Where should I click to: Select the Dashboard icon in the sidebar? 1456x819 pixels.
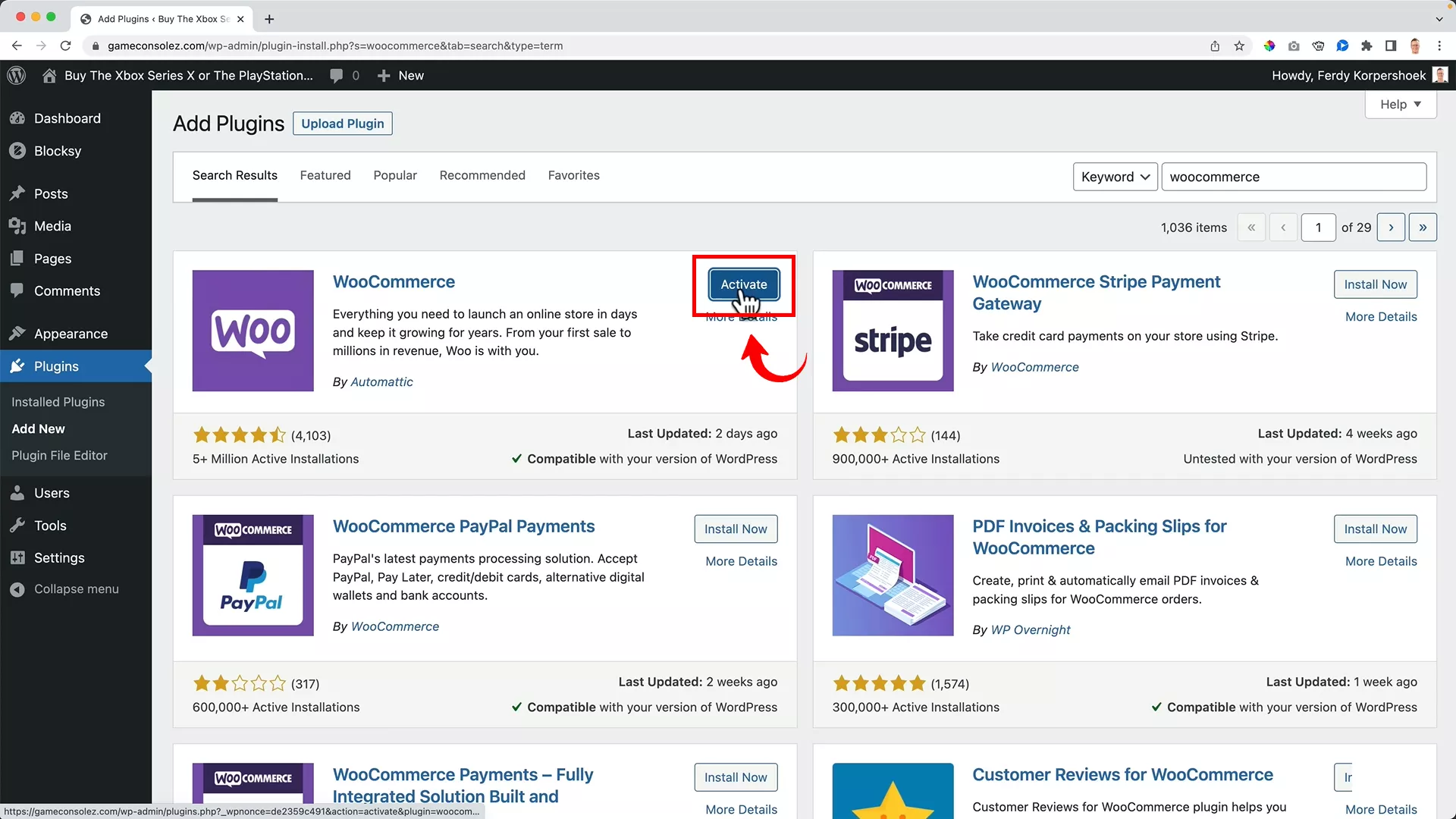(18, 118)
